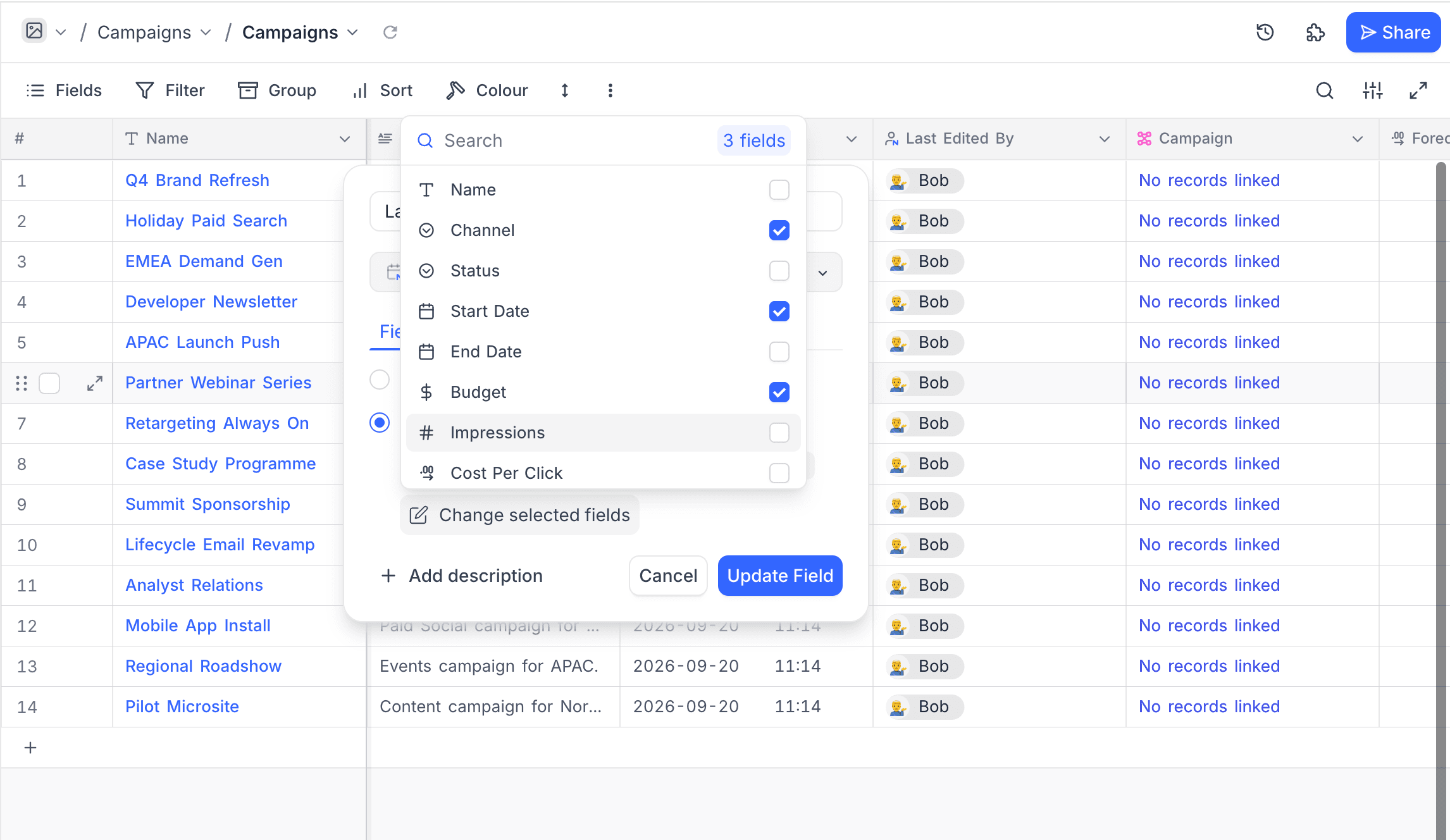The height and width of the screenshot is (840, 1450).
Task: Expand the Name column dropdown arrow
Action: point(345,139)
